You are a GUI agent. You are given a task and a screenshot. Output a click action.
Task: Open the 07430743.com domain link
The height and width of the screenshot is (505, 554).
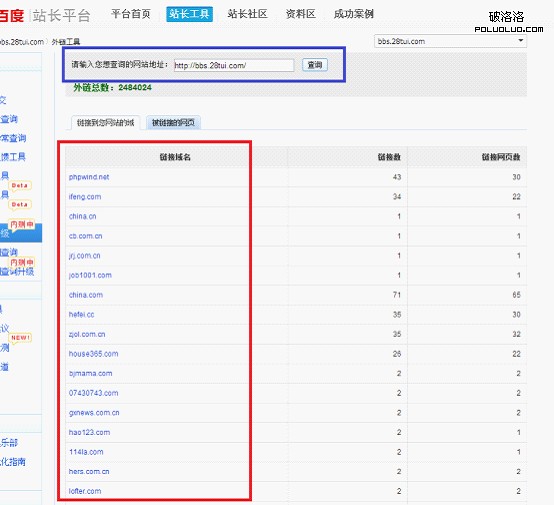(x=93, y=393)
